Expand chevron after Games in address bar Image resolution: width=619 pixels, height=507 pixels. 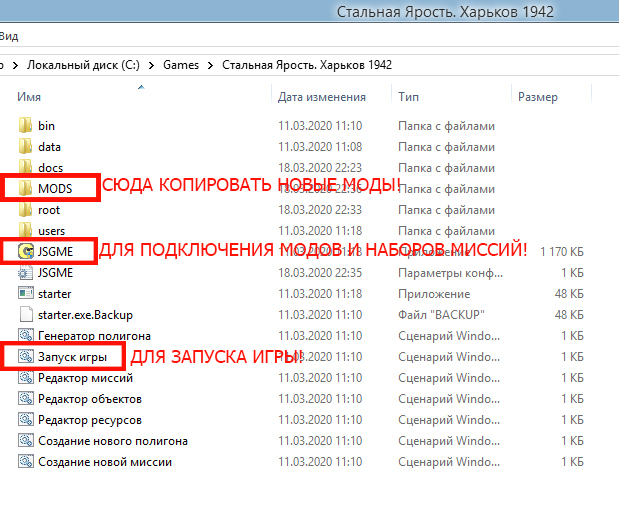(210, 66)
